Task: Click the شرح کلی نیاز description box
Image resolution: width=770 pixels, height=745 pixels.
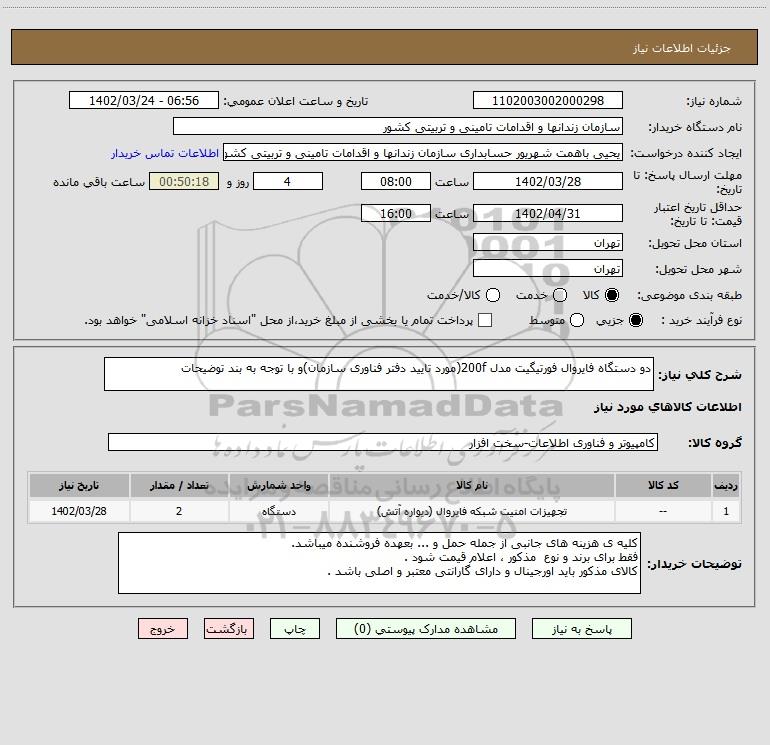Action: (379, 374)
